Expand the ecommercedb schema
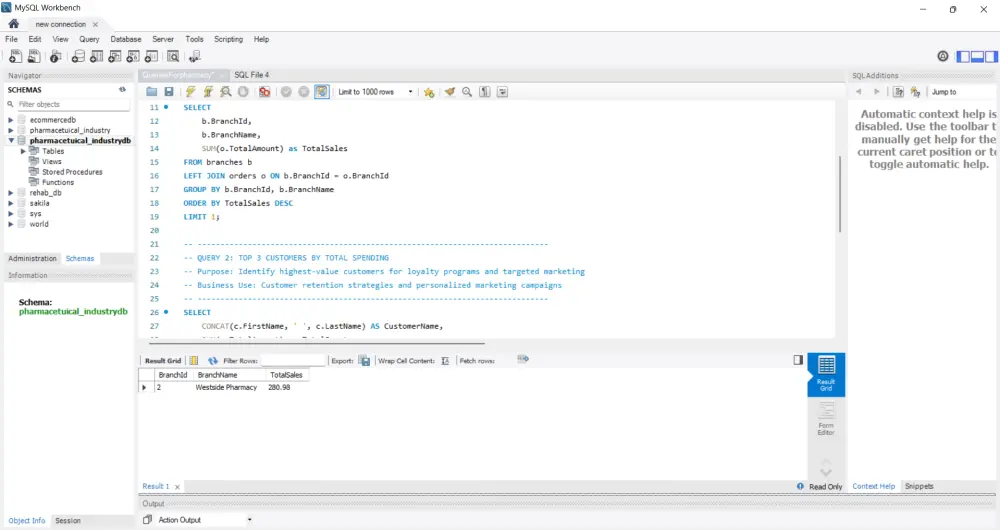Image resolution: width=1000 pixels, height=530 pixels. point(11,120)
